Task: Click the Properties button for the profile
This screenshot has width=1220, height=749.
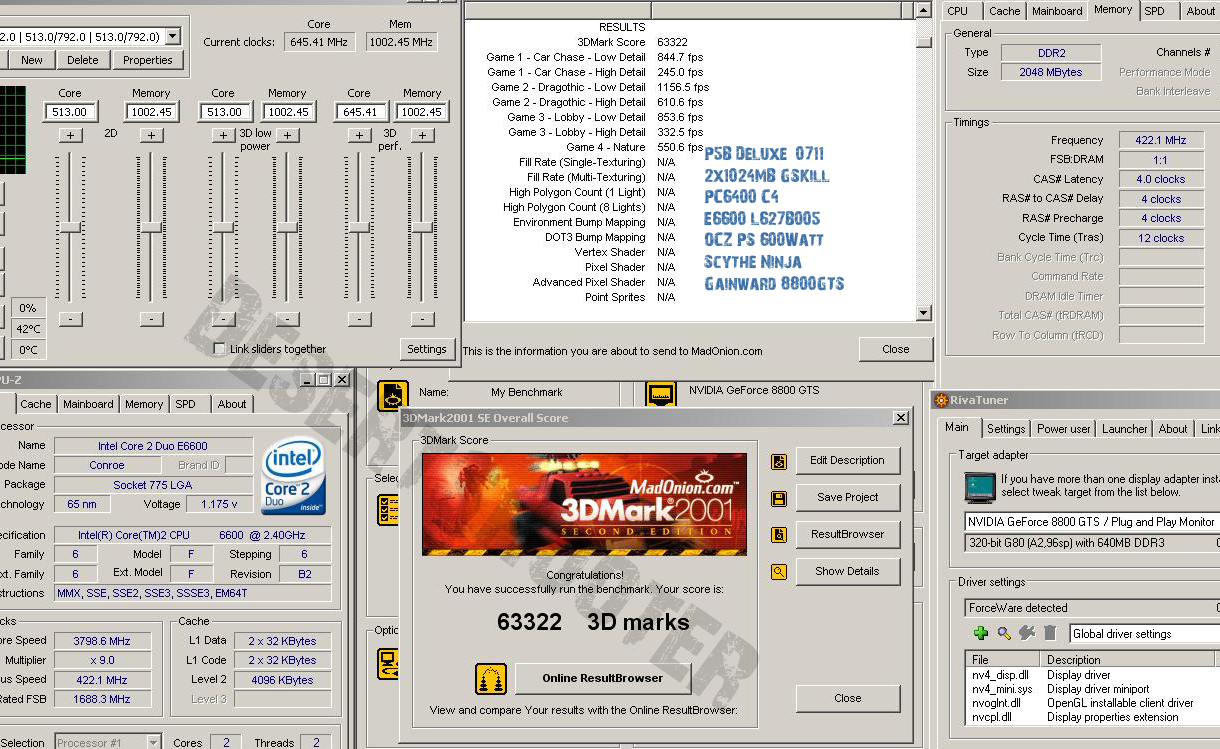Action: pos(148,60)
